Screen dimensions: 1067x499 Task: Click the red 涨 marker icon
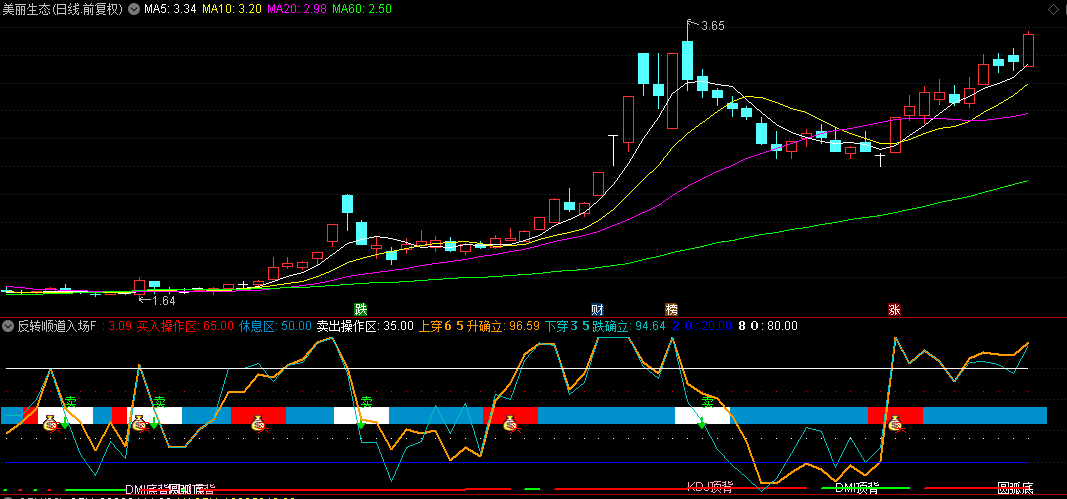pyautogui.click(x=894, y=309)
